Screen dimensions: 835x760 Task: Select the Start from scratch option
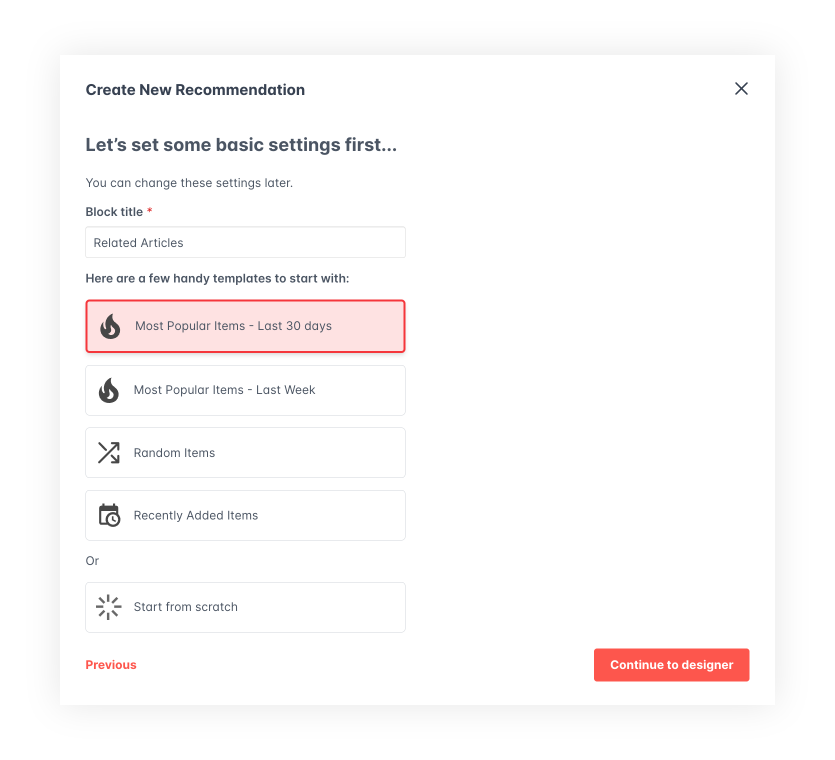click(x=245, y=607)
